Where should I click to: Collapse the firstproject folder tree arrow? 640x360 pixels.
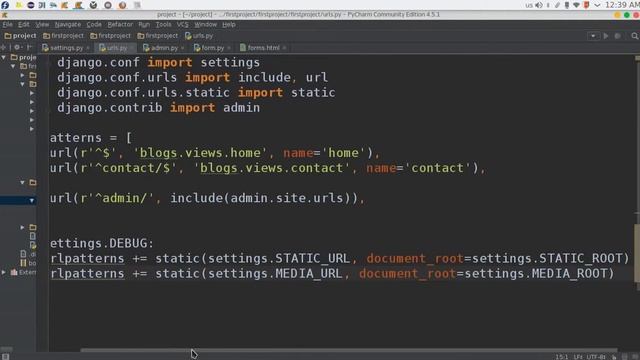pos(13,66)
